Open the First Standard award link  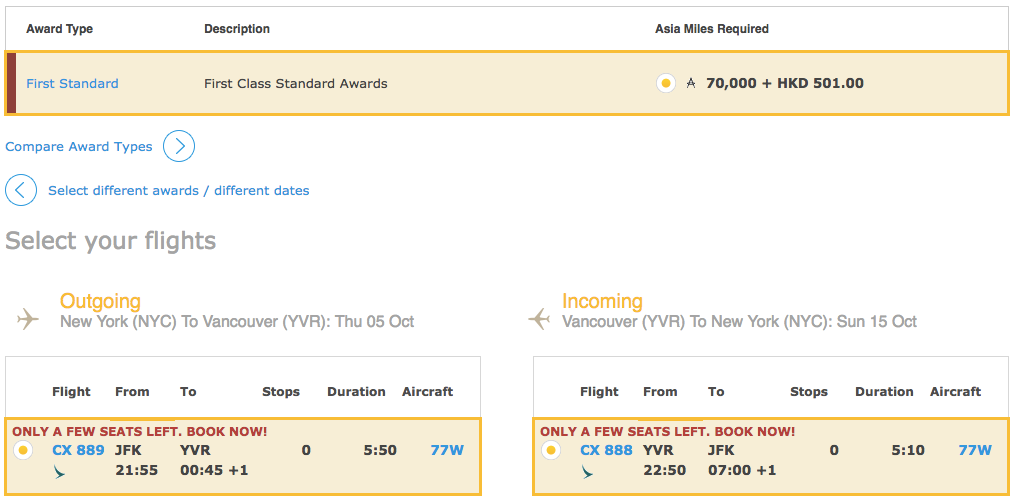point(72,84)
